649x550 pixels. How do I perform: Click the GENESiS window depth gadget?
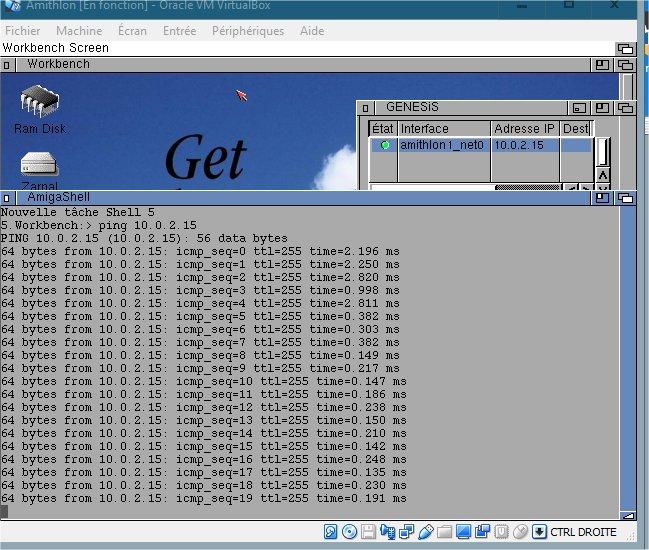pos(625,108)
